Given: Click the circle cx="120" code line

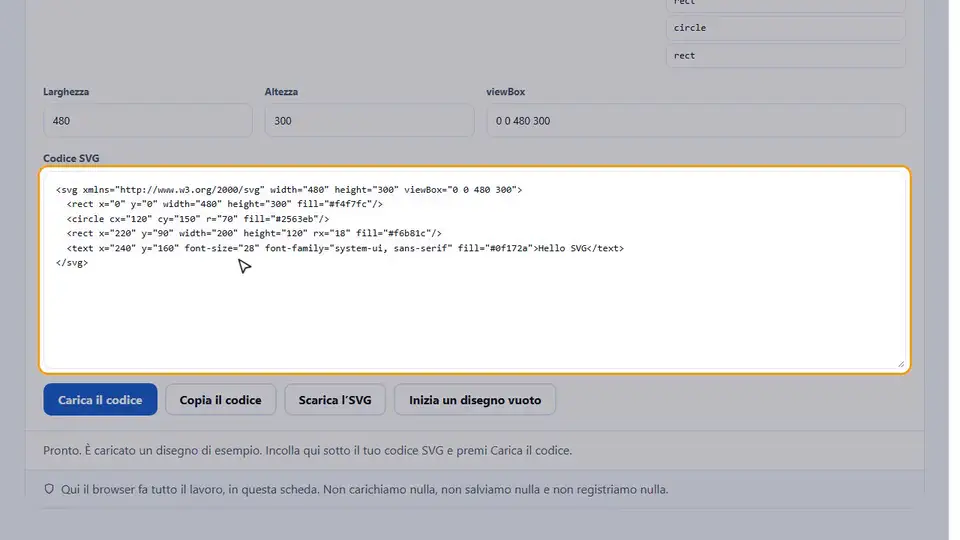Looking at the screenshot, I should [x=198, y=219].
